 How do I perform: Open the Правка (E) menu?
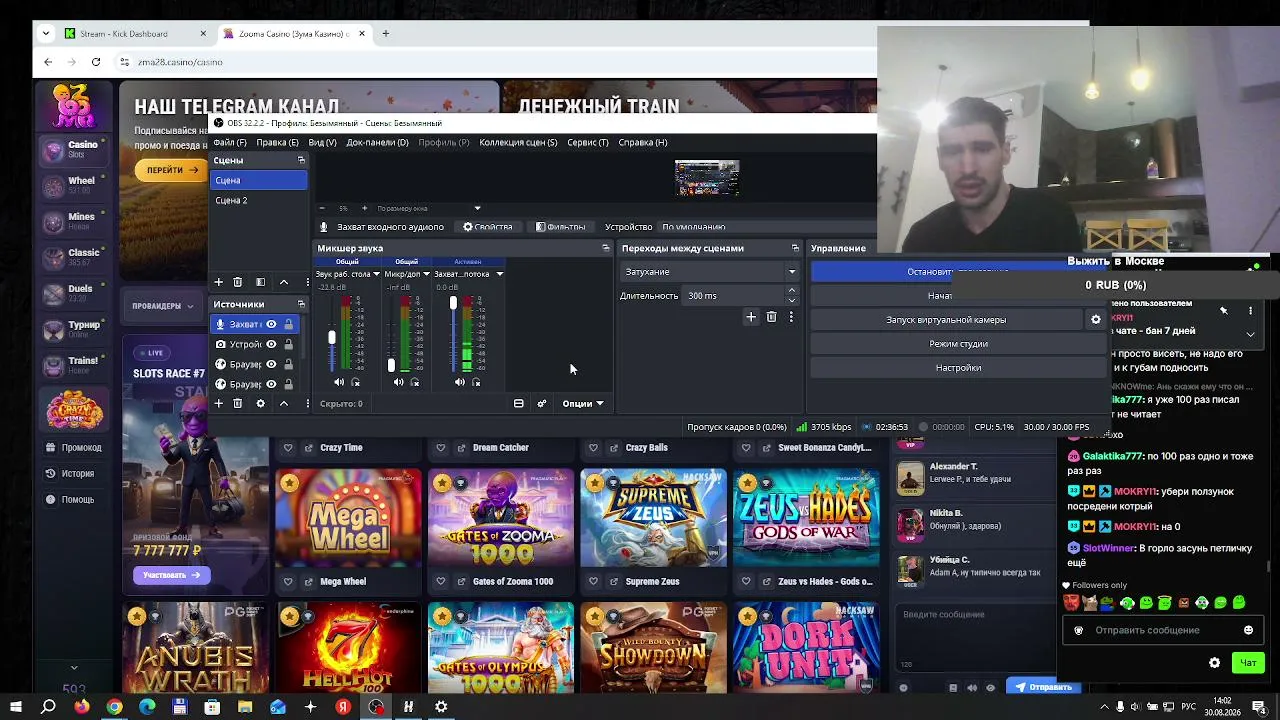[x=277, y=142]
